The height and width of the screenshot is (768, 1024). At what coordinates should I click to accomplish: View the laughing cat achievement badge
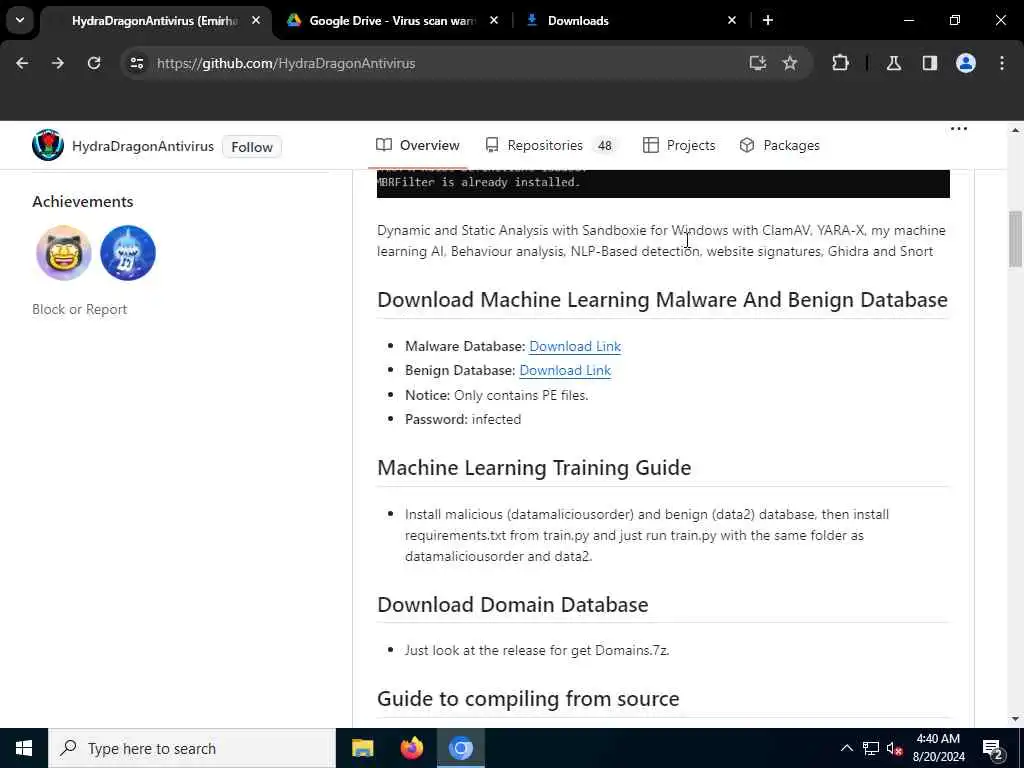point(63,253)
